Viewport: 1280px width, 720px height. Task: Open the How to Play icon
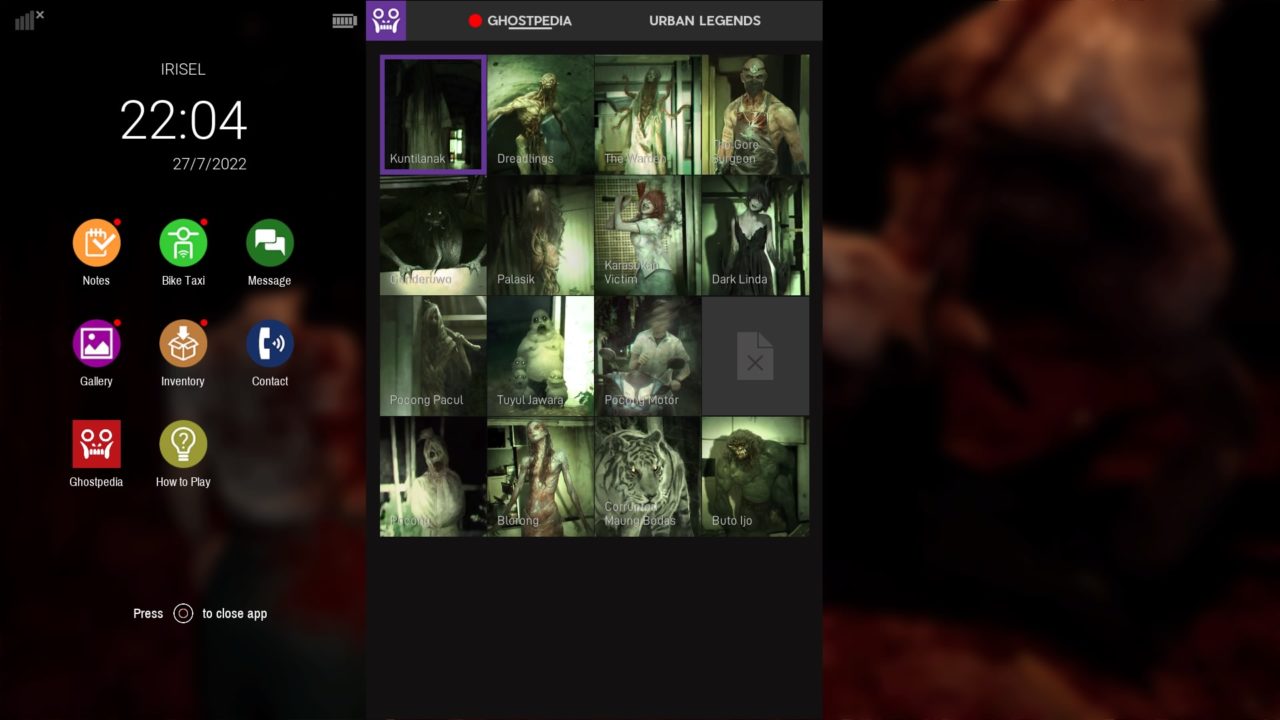[183, 444]
